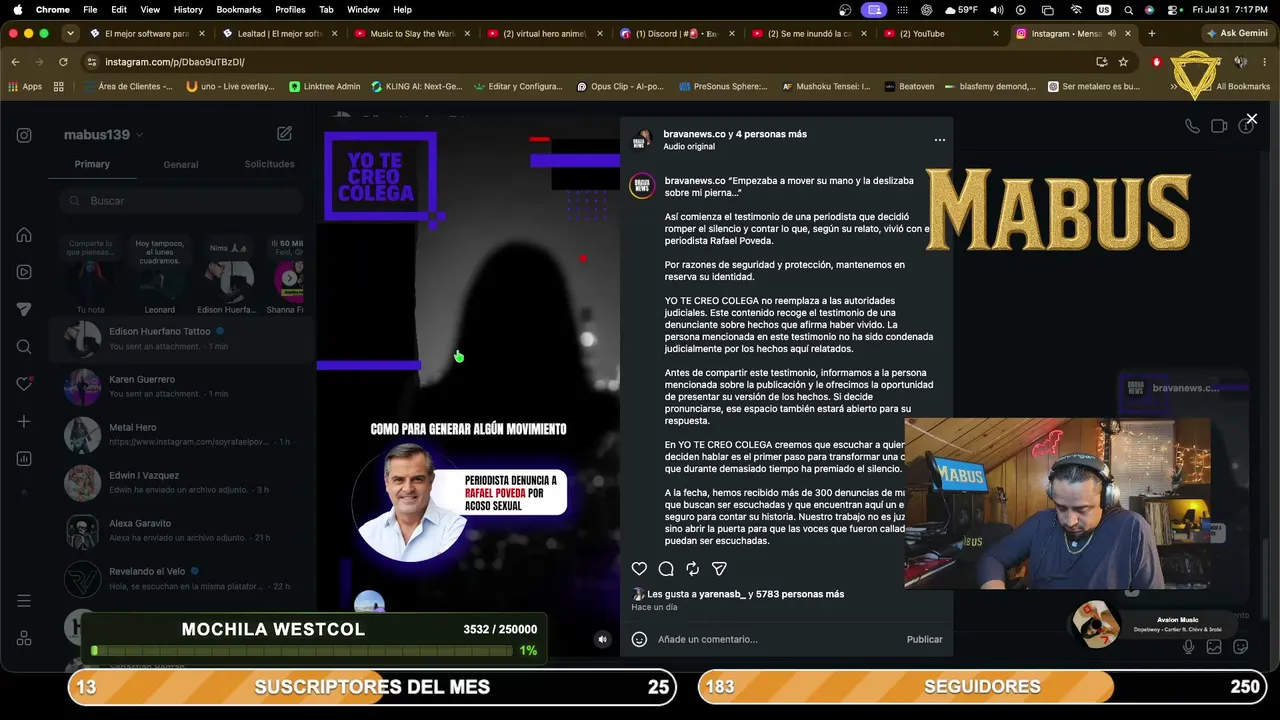
Task: Click the Buscar search field
Action: (x=181, y=201)
